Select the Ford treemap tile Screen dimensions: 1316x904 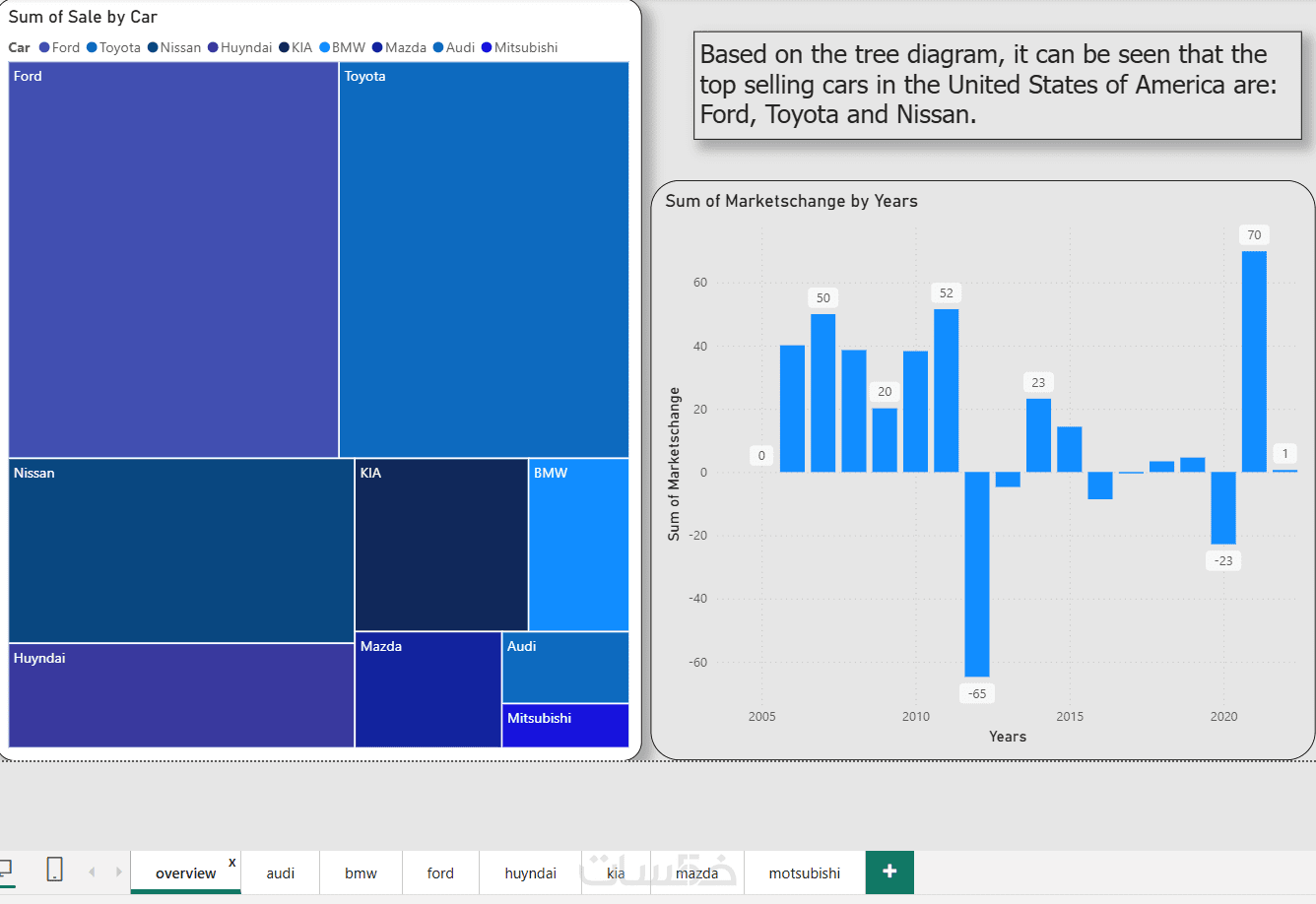pyautogui.click(x=173, y=260)
